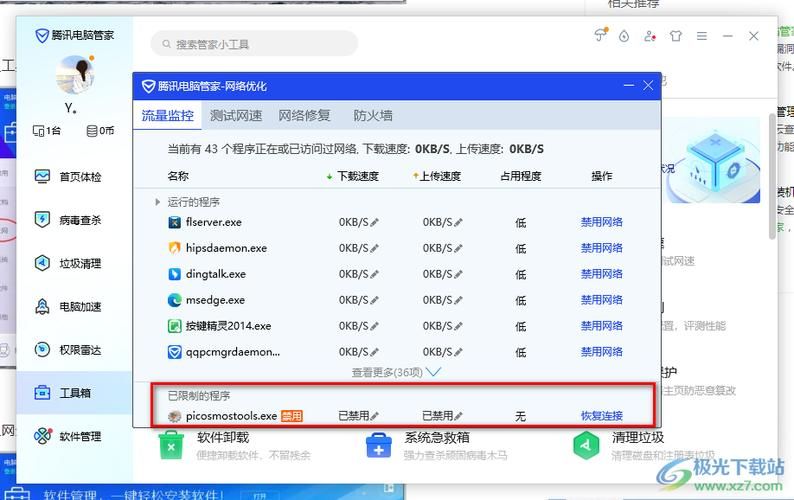Image resolution: width=794 pixels, height=500 pixels.
Task: Edit download speed limit of msedge.exe
Action: pyautogui.click(x=375, y=300)
